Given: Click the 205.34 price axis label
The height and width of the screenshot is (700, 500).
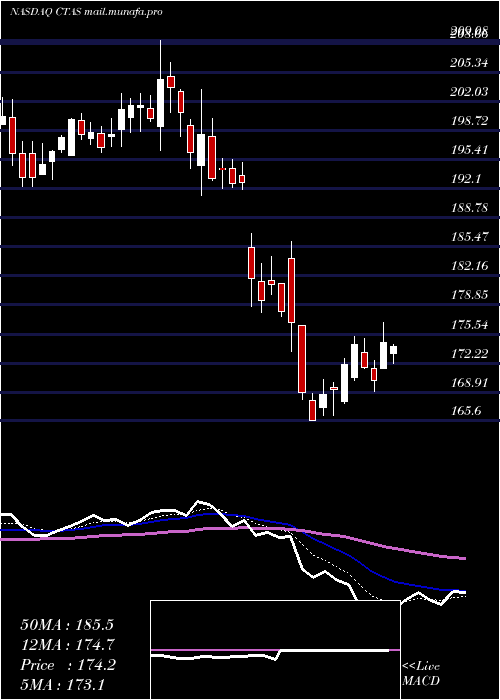Looking at the screenshot, I should pos(468,63).
